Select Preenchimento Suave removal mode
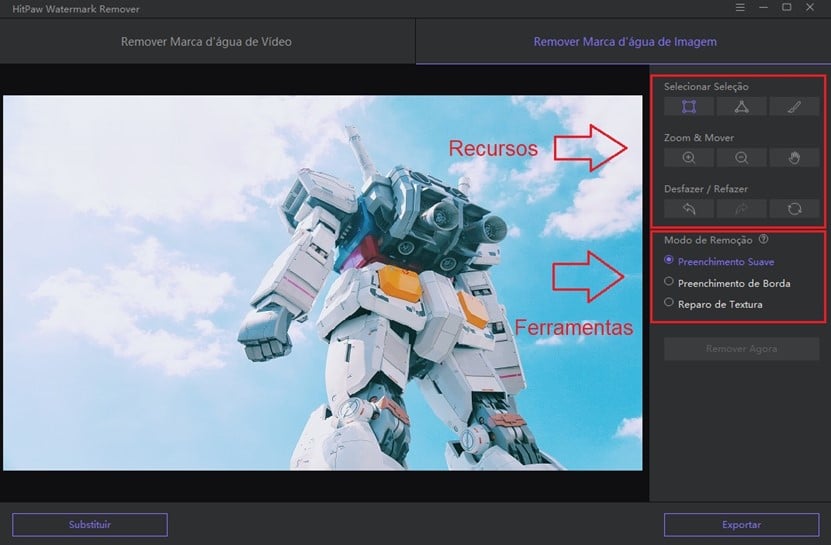This screenshot has width=831, height=545. tap(669, 261)
